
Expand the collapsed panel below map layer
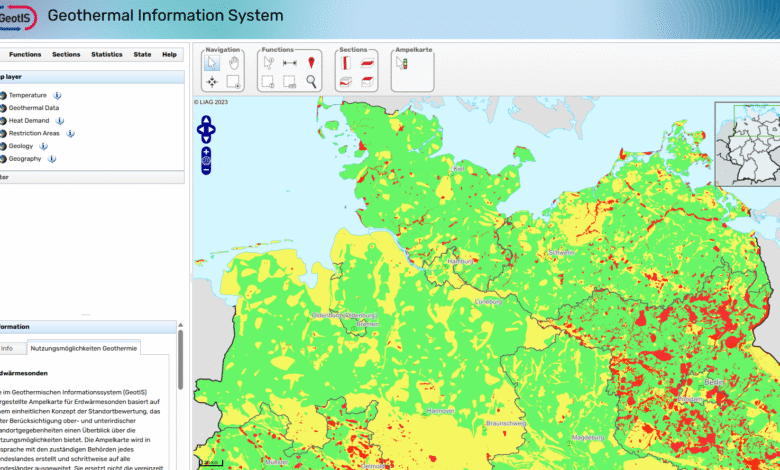(92, 177)
